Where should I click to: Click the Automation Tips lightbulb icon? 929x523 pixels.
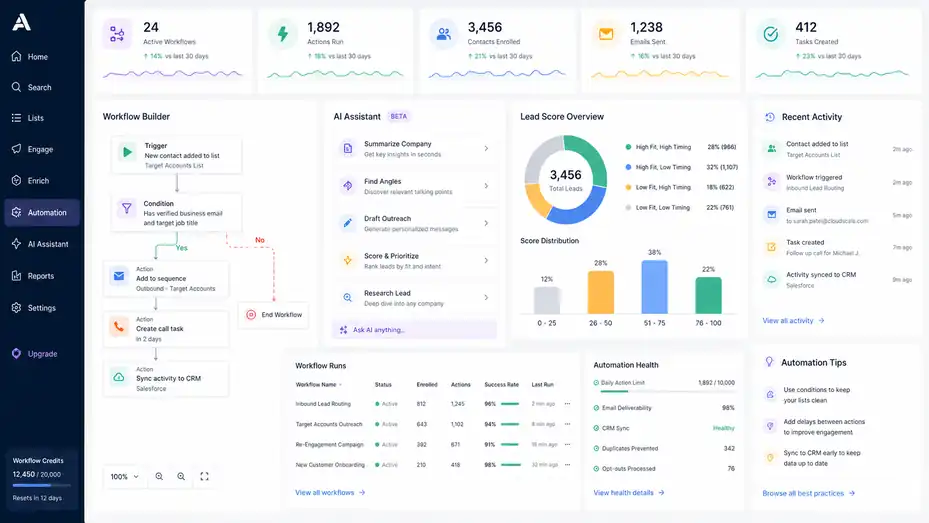point(769,362)
